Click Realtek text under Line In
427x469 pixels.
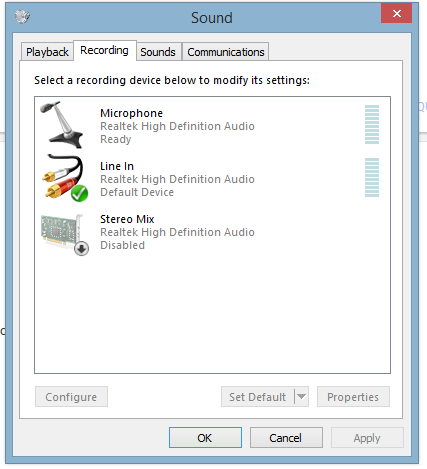pos(177,179)
